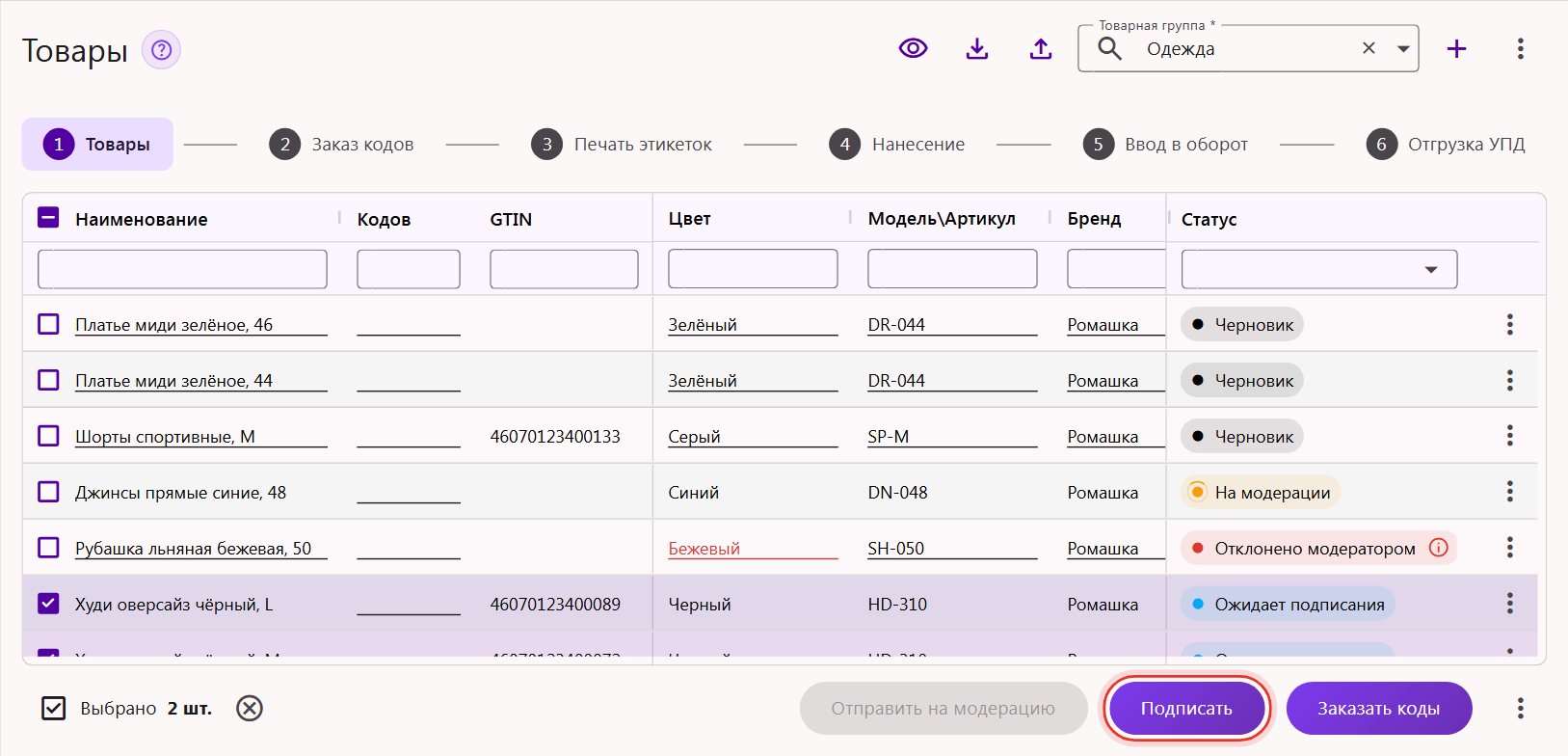Open the Статус filter dropdown
The width and height of the screenshot is (1568, 756).
(x=1319, y=269)
